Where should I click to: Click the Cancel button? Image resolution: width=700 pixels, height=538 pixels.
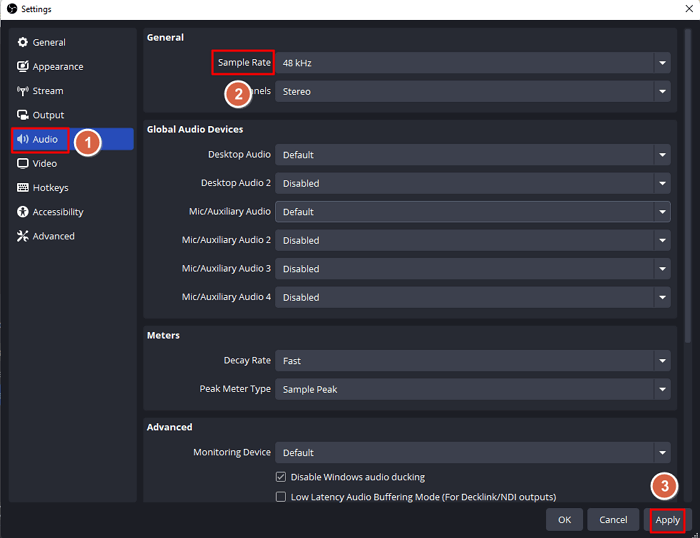(x=613, y=520)
